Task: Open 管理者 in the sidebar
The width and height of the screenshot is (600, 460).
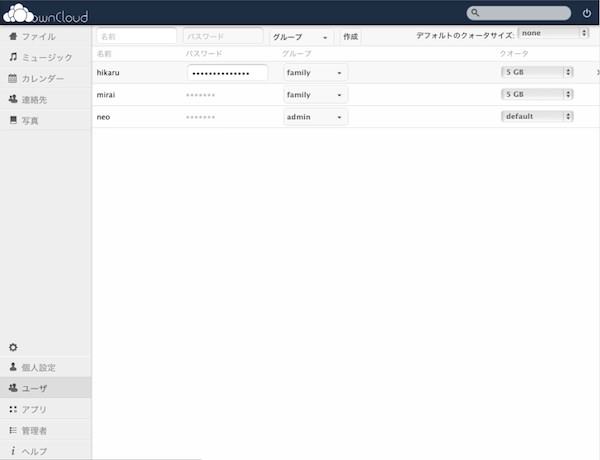Action: coord(46,430)
